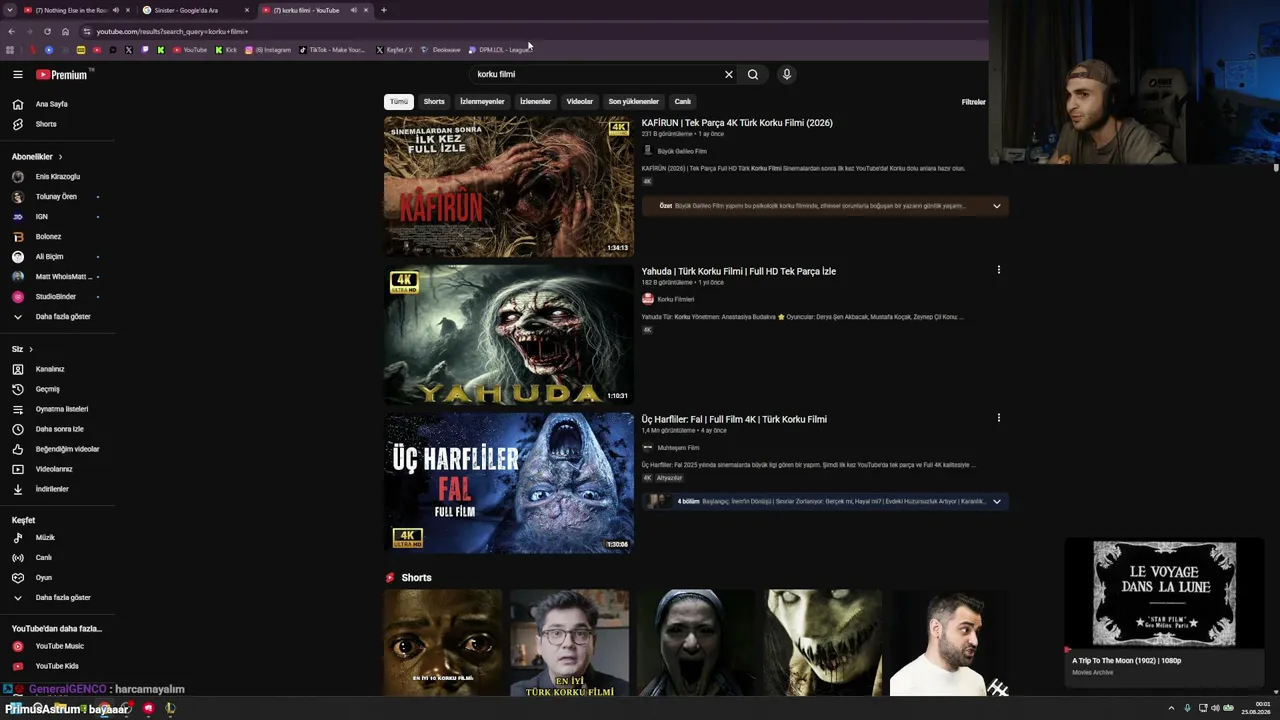Screen dimensions: 1280x720
Task: Submit search with the magnifier button
Action: (753, 74)
